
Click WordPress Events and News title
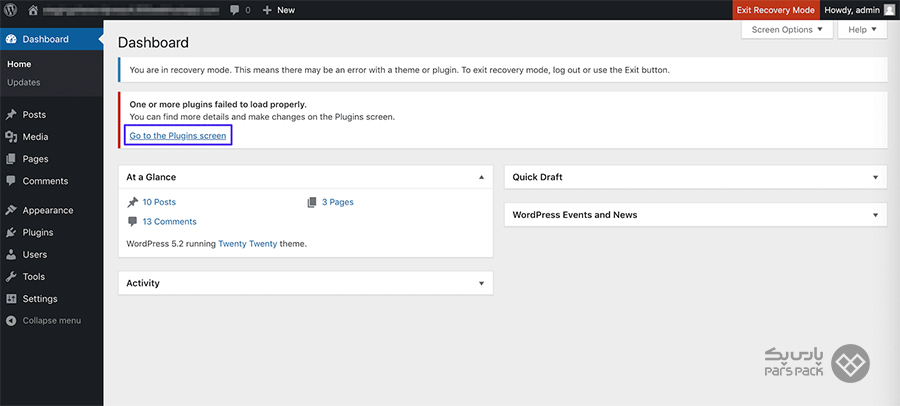[575, 215]
